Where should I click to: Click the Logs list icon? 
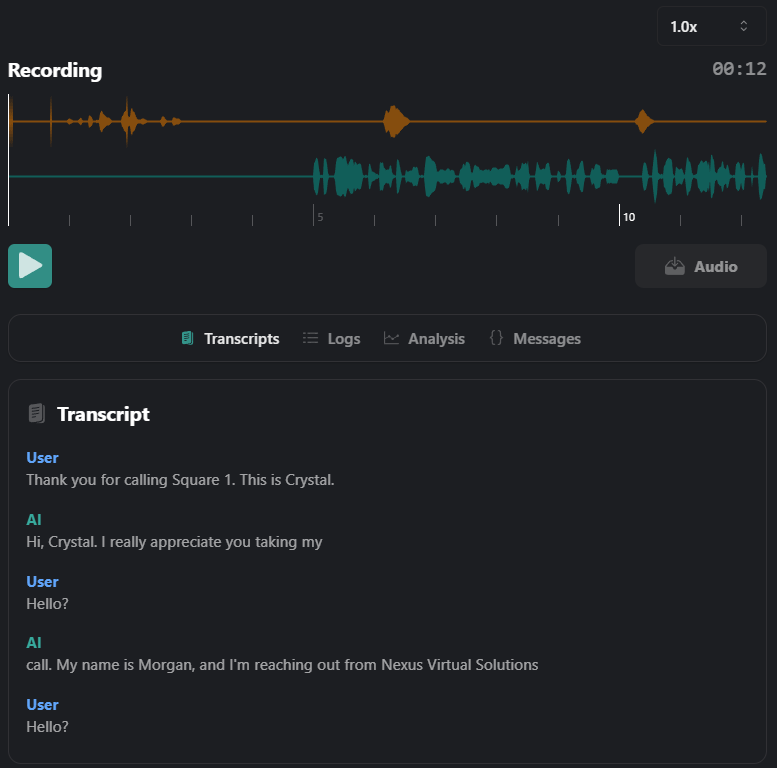point(310,338)
